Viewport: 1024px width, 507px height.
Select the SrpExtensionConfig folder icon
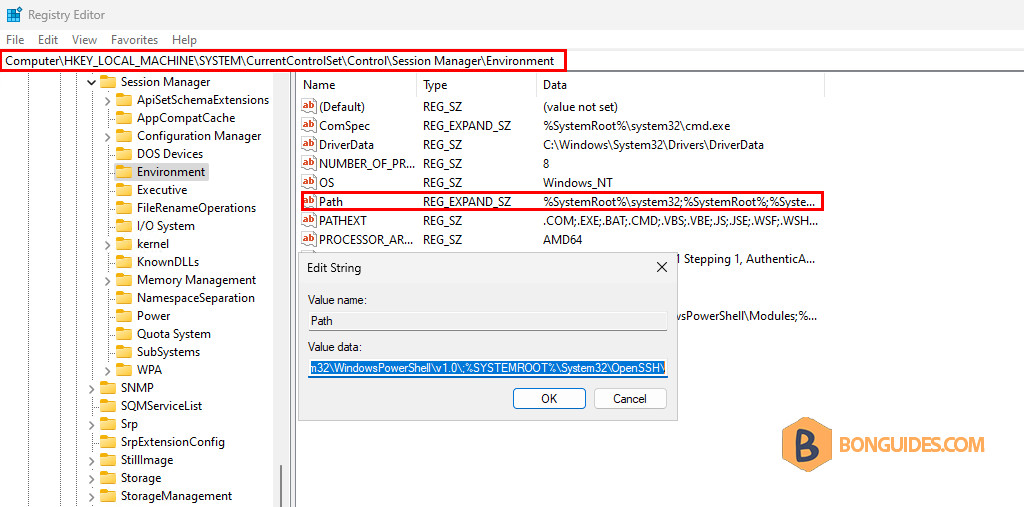[108, 442]
